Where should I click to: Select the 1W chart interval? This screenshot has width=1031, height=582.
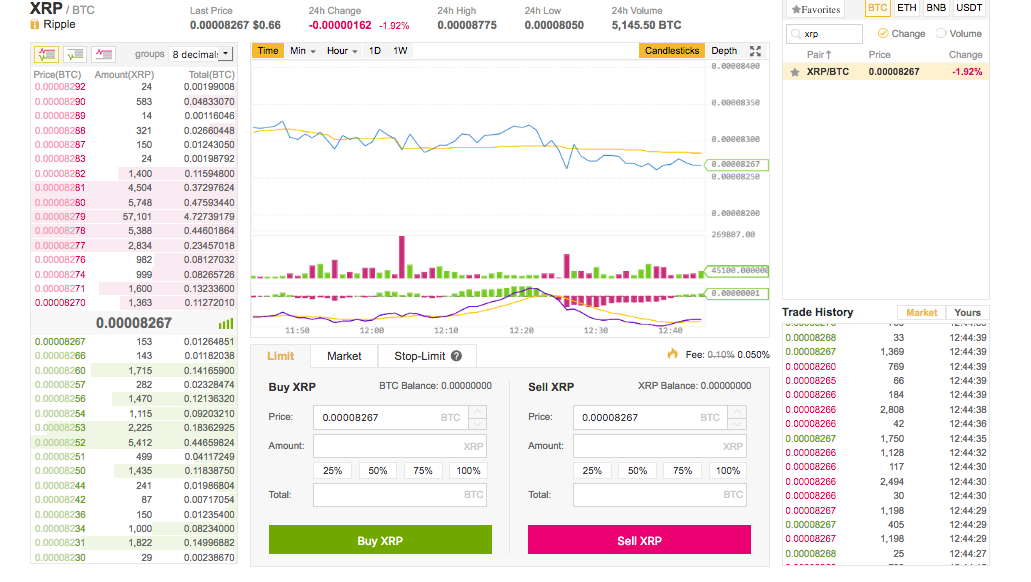(400, 51)
